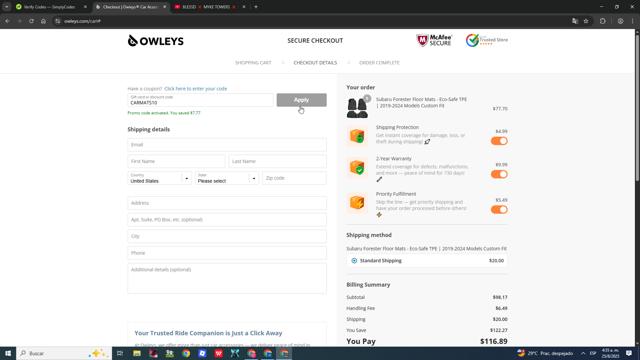Image resolution: width=640 pixels, height=360 pixels.
Task: Select the Standard Shipping radio option
Action: (x=354, y=260)
